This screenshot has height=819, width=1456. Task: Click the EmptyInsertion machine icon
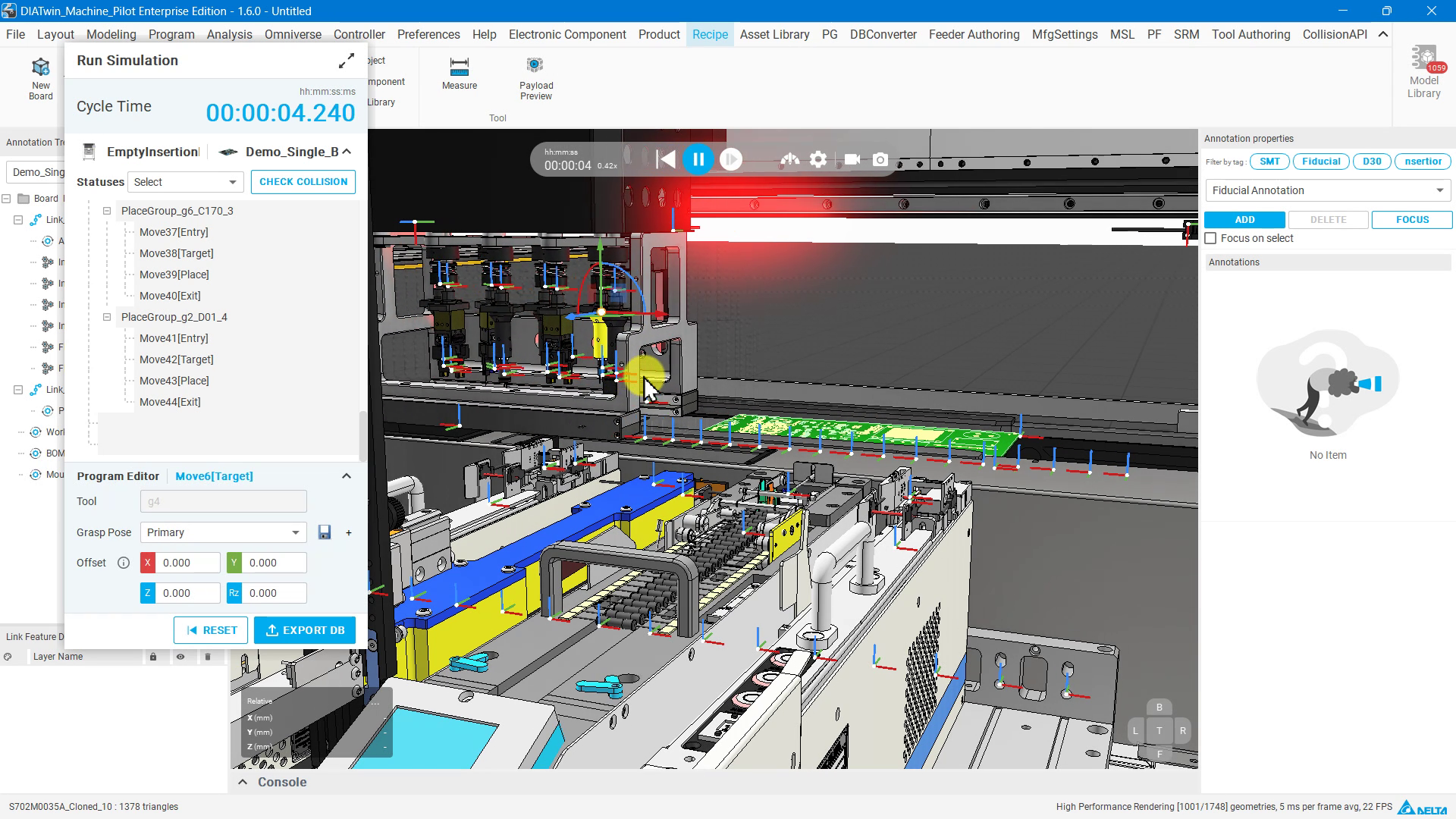point(89,152)
